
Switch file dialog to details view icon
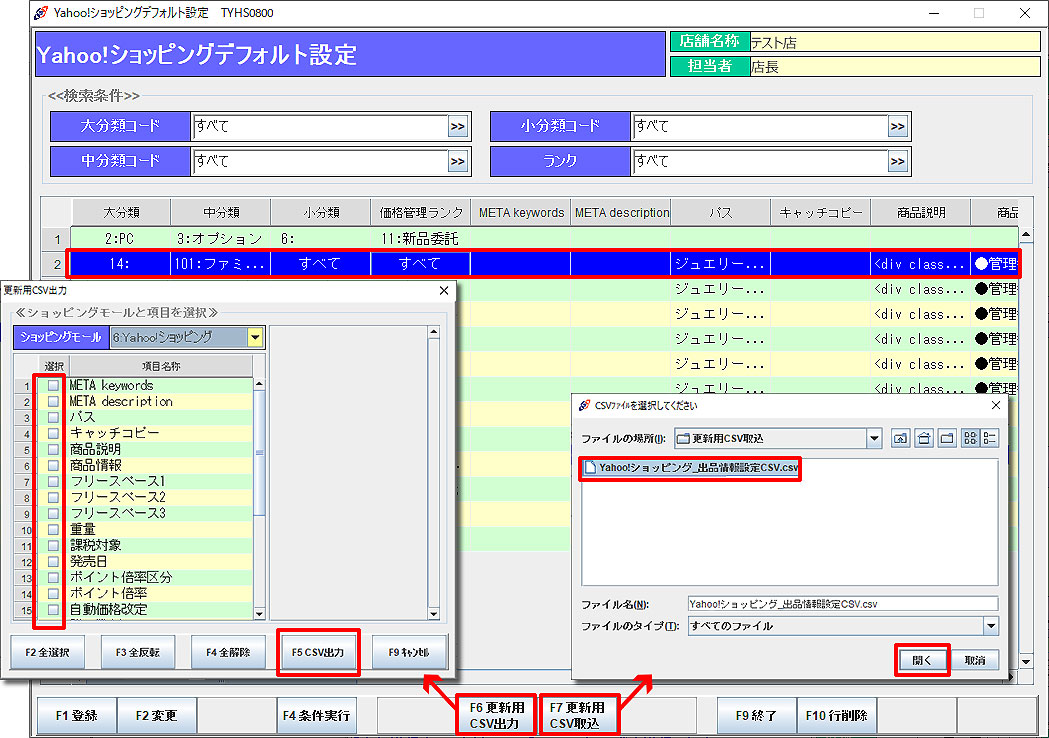click(x=990, y=438)
